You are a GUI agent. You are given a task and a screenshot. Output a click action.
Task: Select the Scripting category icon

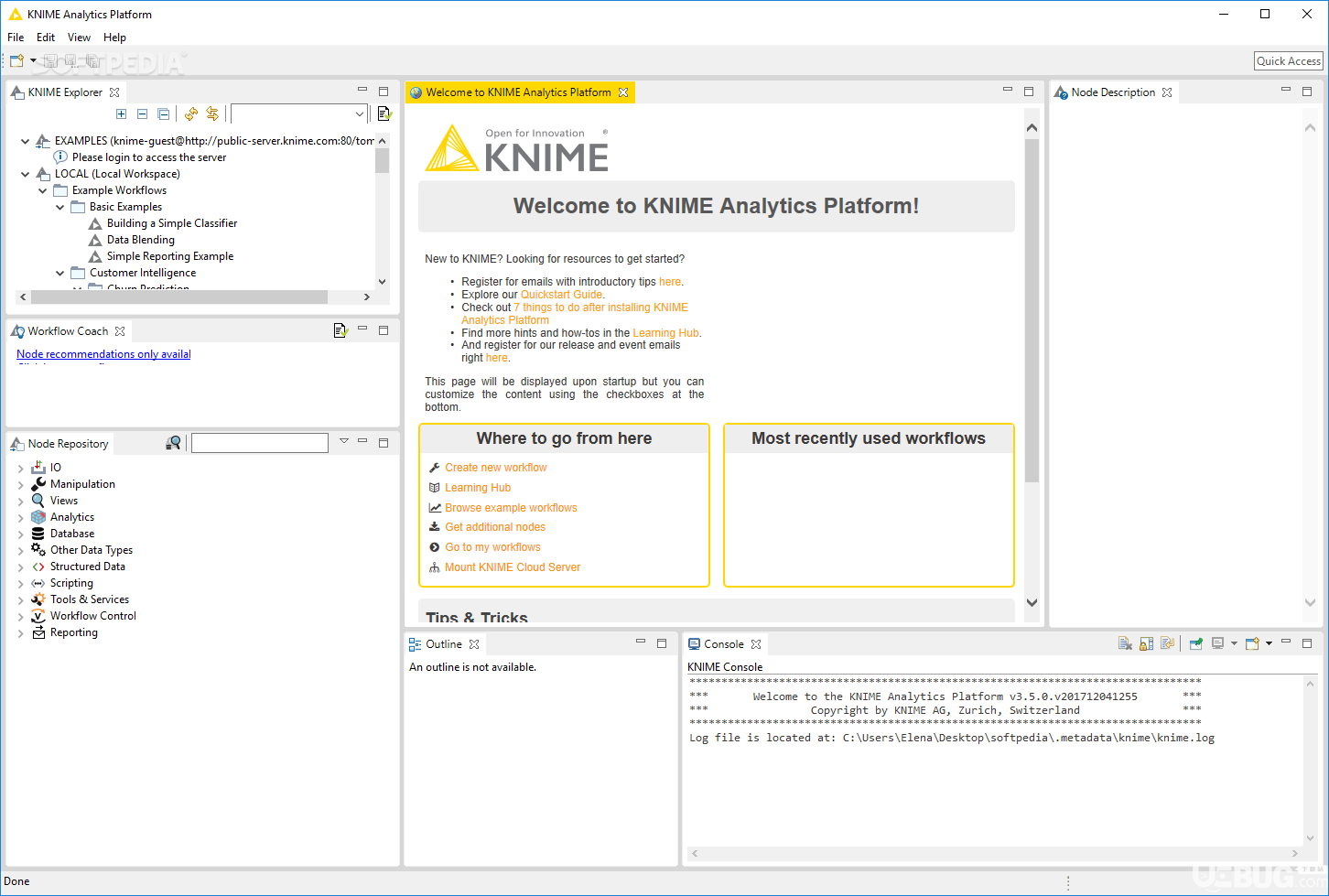[38, 583]
